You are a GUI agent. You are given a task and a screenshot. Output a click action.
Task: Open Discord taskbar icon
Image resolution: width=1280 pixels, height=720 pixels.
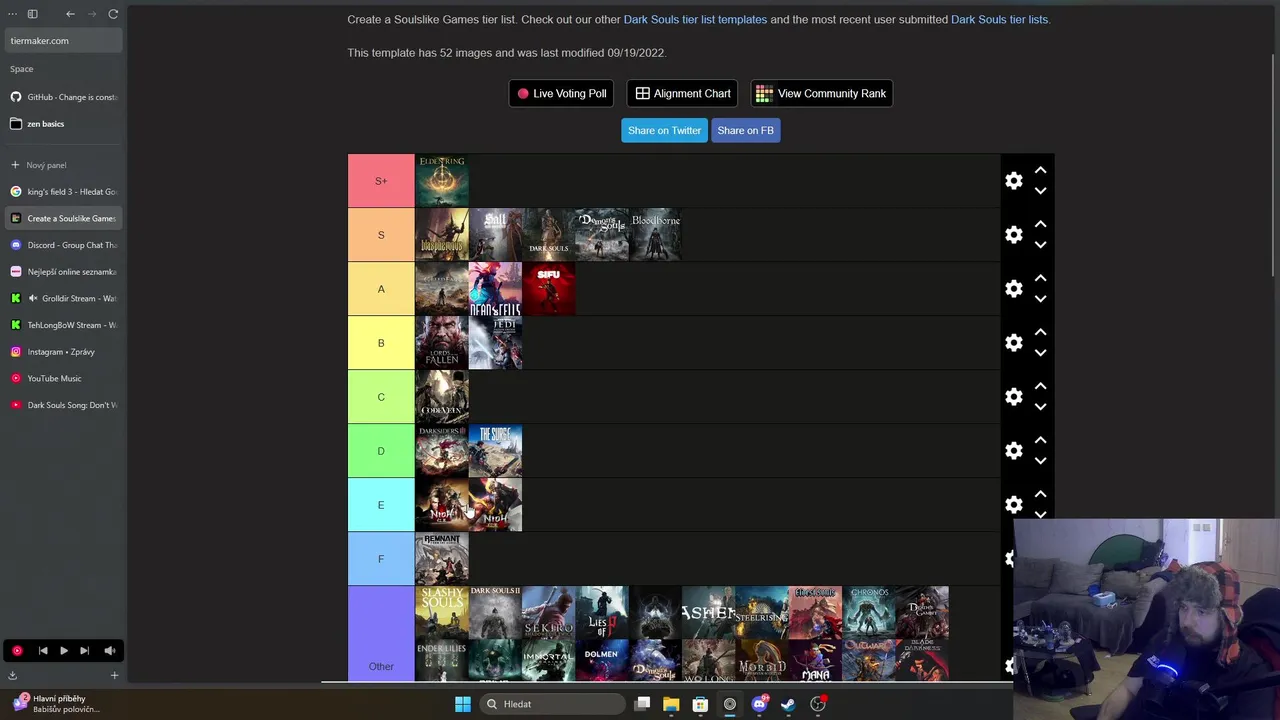[x=759, y=704]
